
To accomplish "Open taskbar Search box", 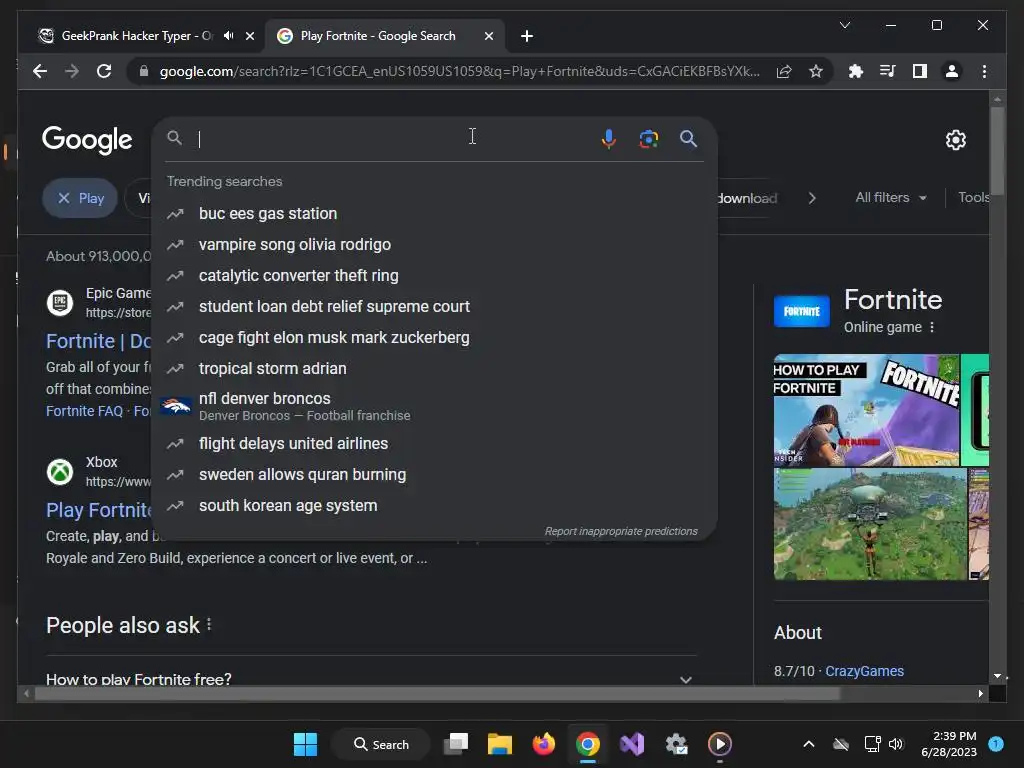I will pyautogui.click(x=381, y=744).
